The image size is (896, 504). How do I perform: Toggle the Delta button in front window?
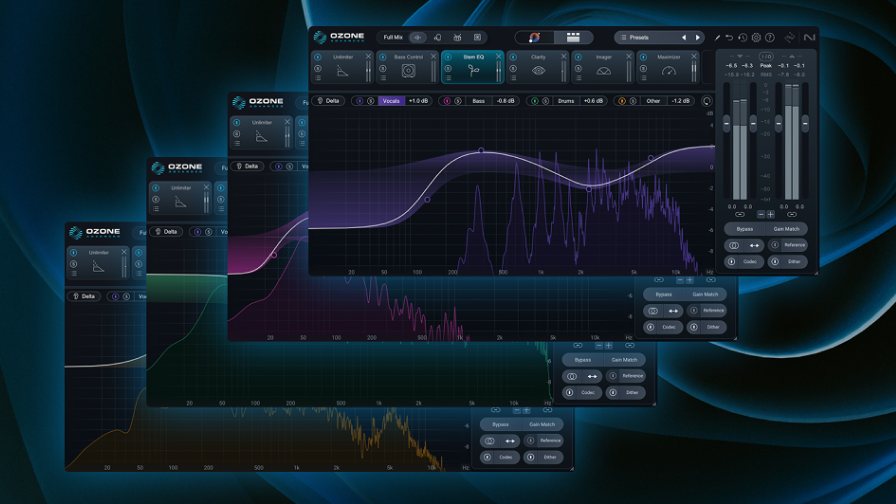[x=328, y=101]
